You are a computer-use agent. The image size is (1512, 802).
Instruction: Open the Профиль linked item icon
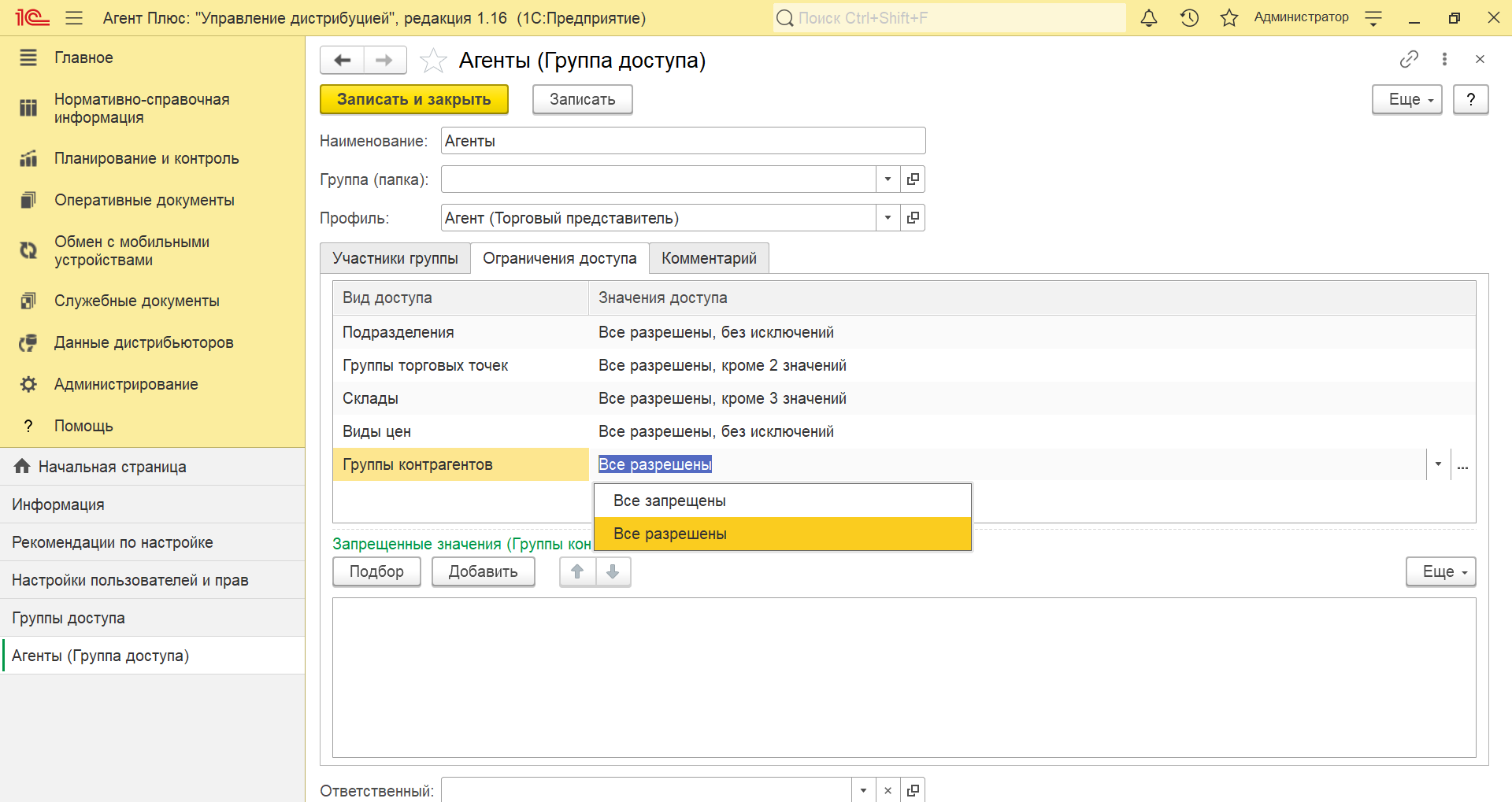(x=913, y=218)
